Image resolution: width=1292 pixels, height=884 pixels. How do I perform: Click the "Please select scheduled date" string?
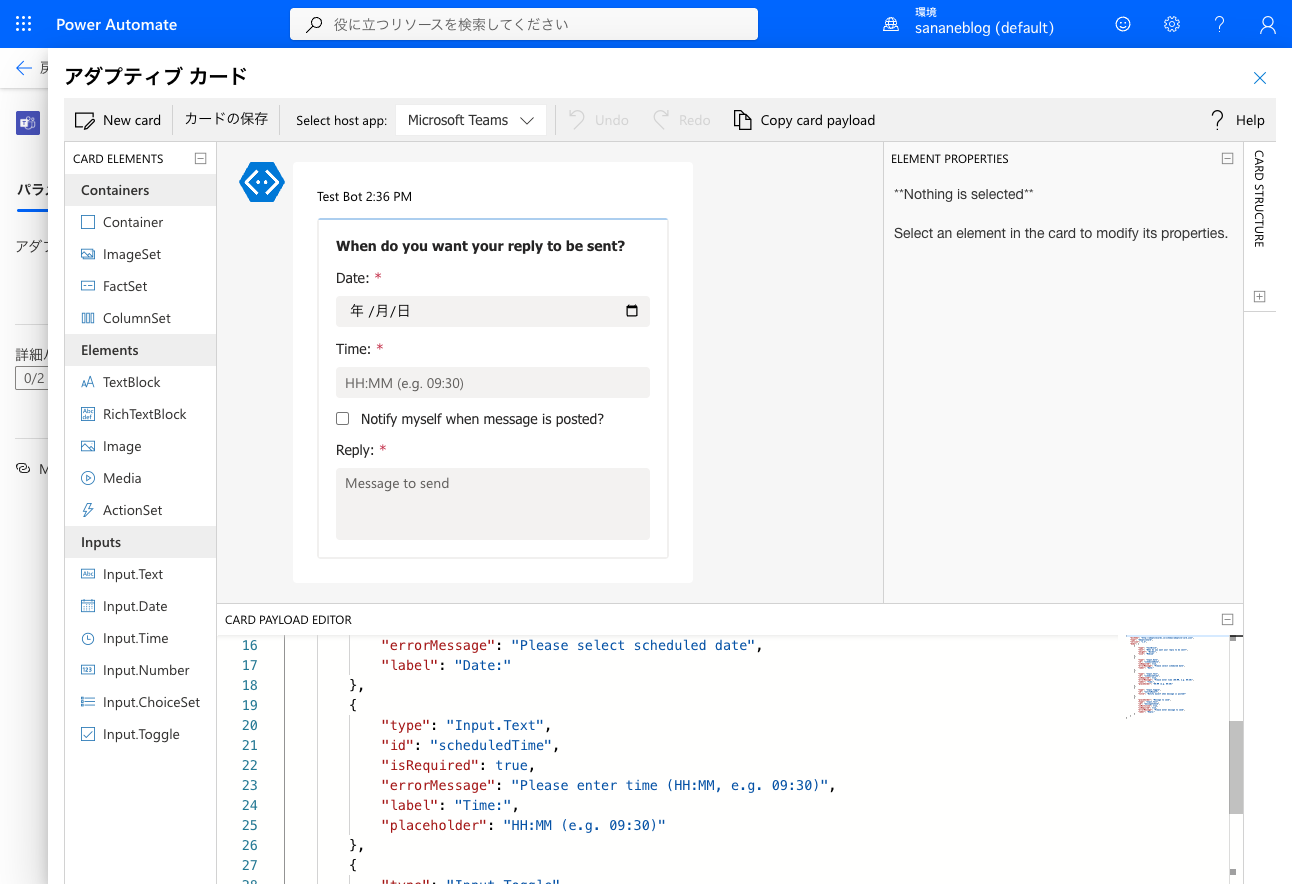coord(632,645)
